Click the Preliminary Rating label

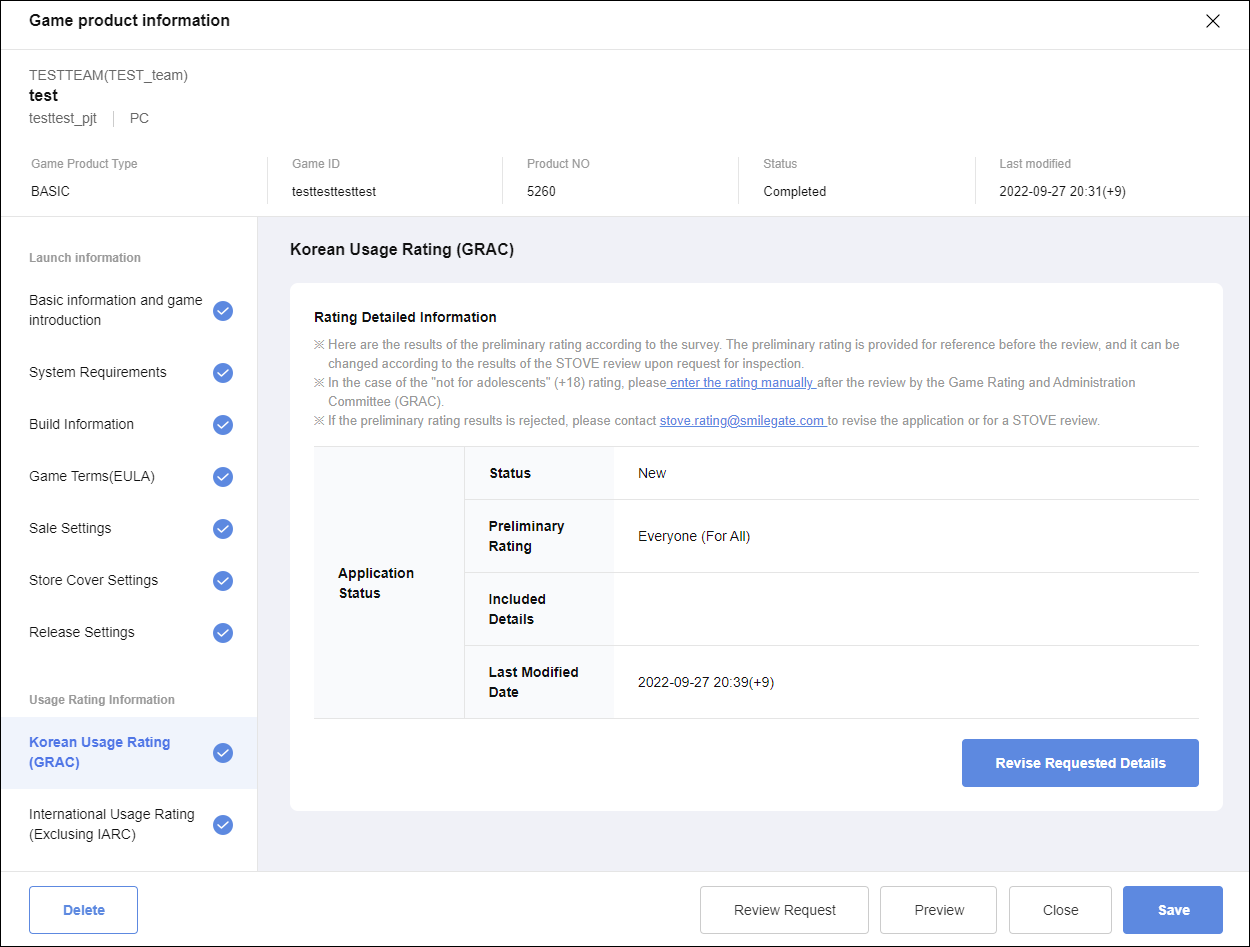point(527,536)
